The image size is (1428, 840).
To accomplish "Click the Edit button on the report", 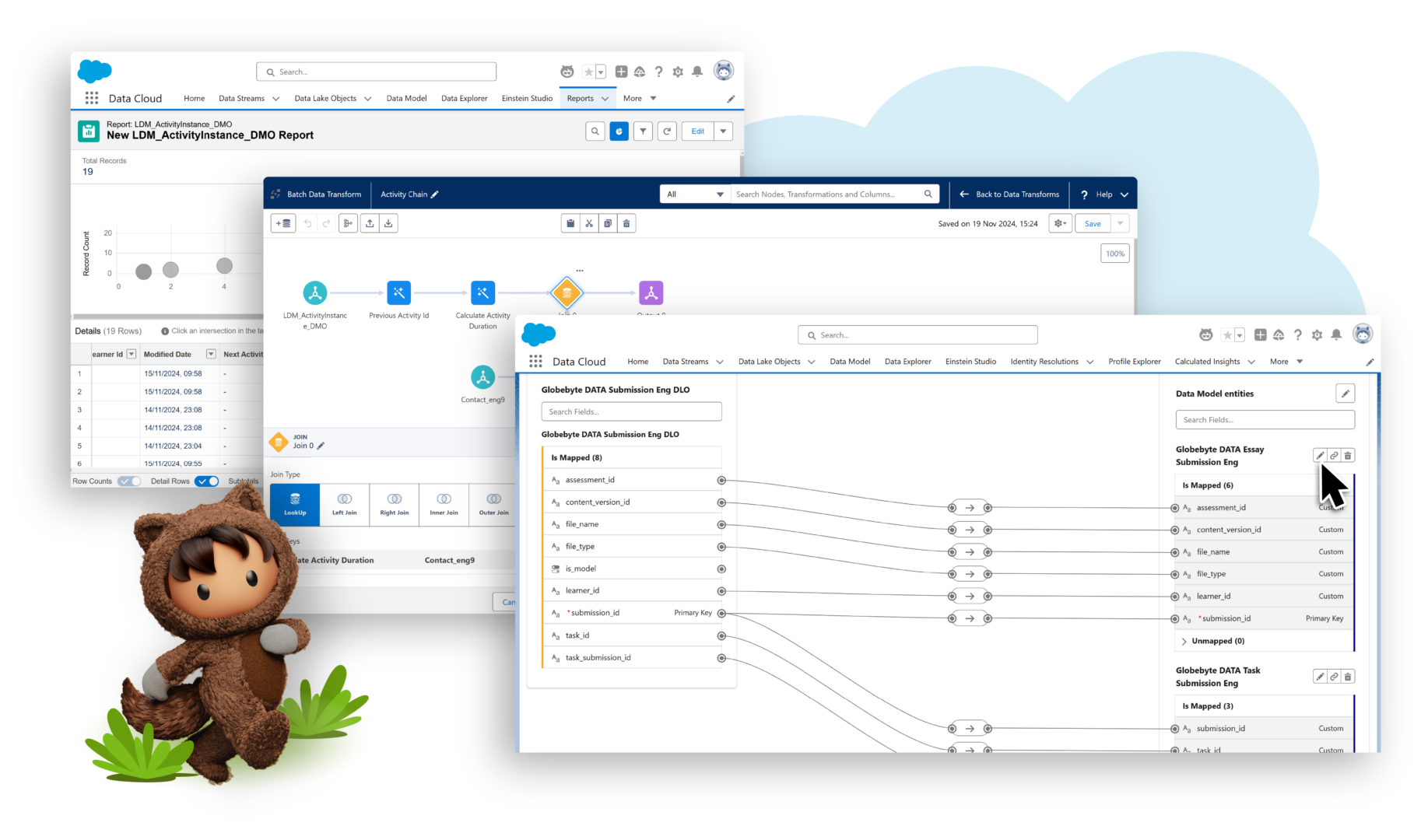I will [x=696, y=131].
